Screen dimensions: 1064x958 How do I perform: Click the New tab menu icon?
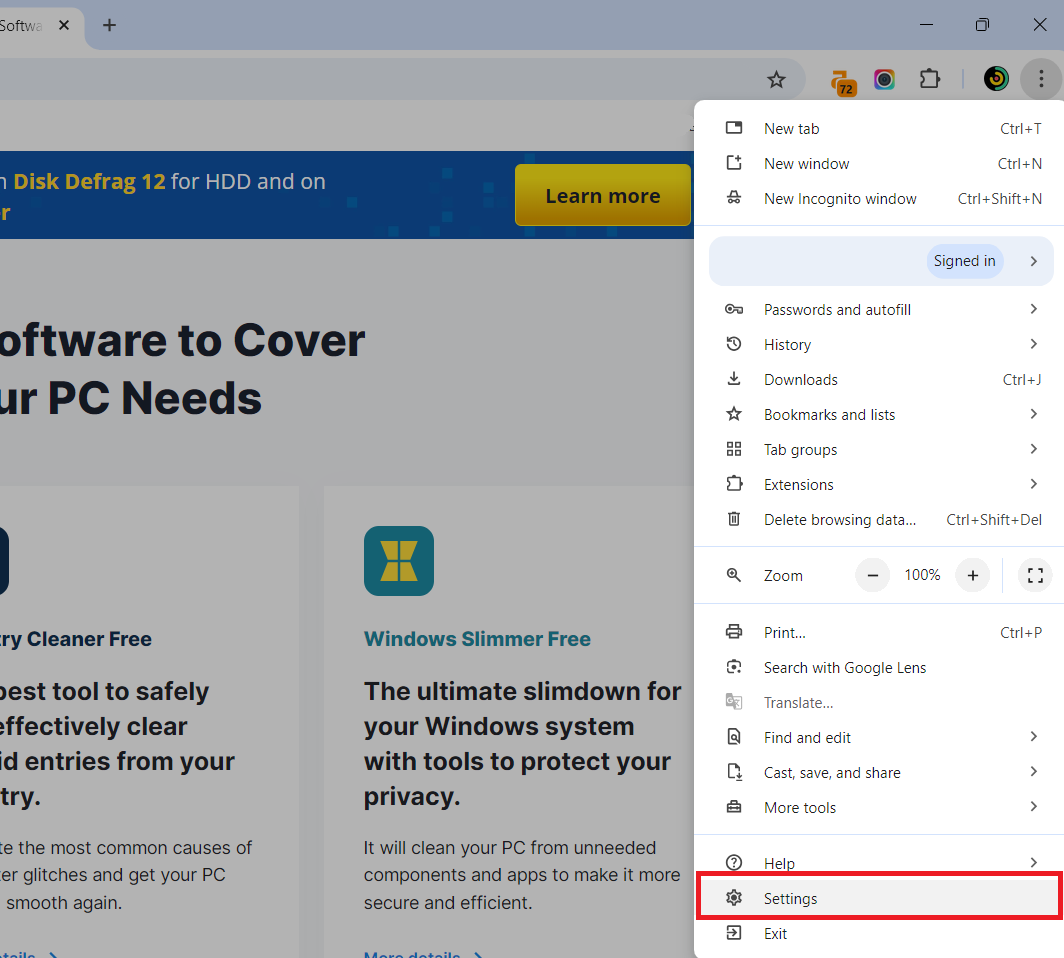pyautogui.click(x=734, y=128)
